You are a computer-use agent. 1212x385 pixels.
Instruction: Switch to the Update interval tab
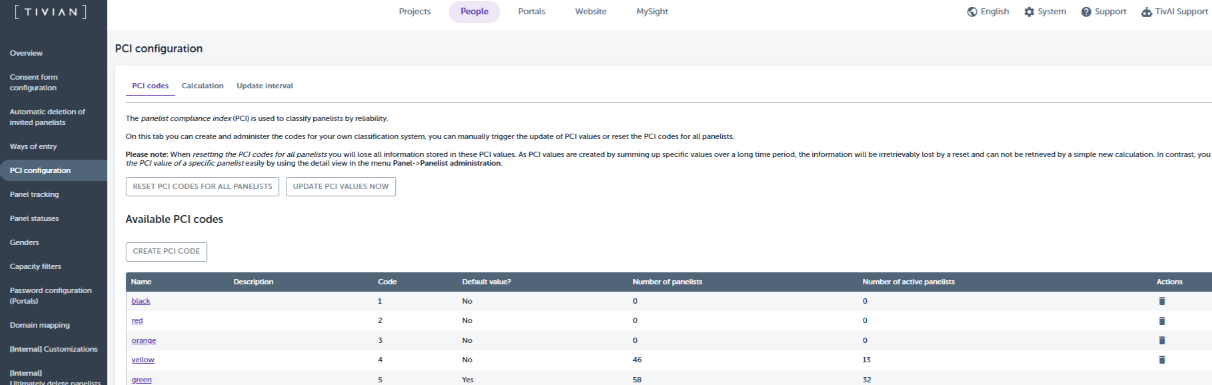coord(265,86)
